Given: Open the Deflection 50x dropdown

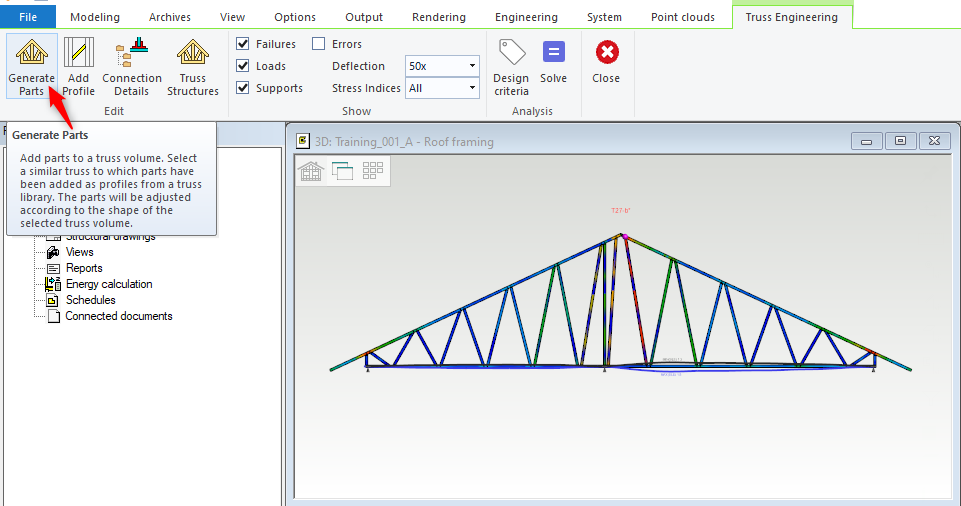Looking at the screenshot, I should pyautogui.click(x=442, y=66).
